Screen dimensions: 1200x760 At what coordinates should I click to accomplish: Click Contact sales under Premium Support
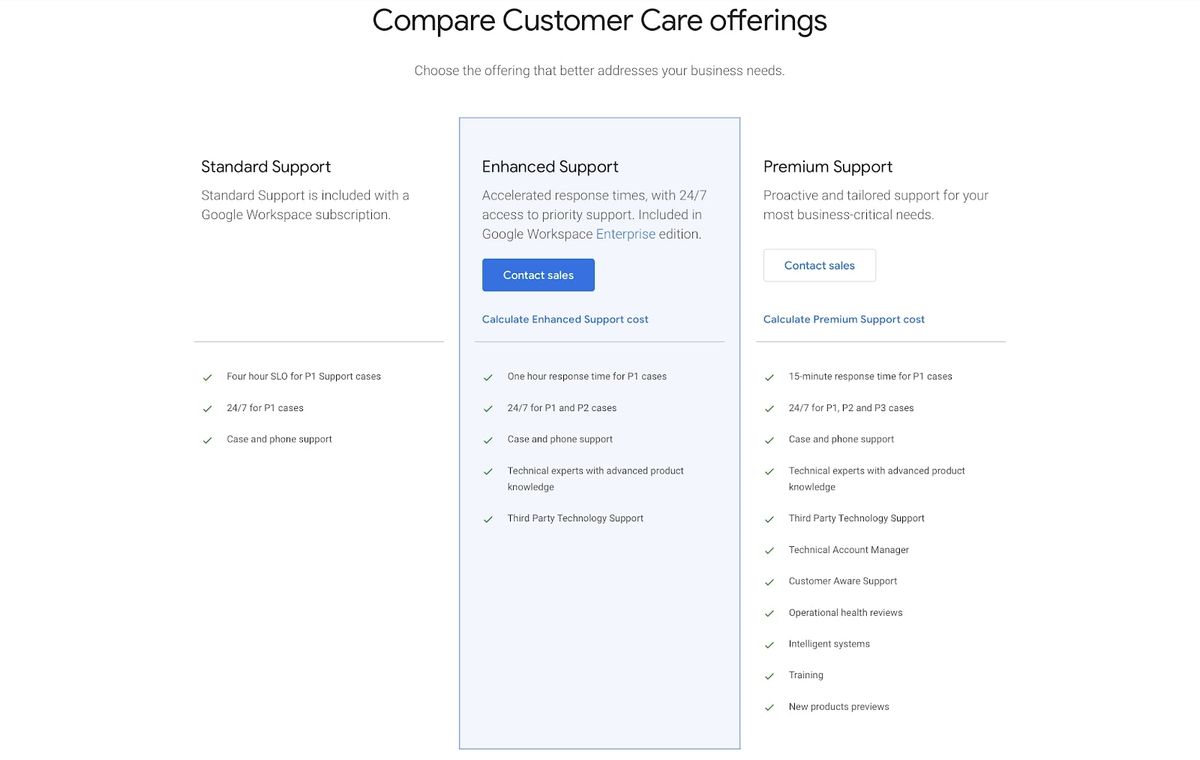pyautogui.click(x=819, y=265)
